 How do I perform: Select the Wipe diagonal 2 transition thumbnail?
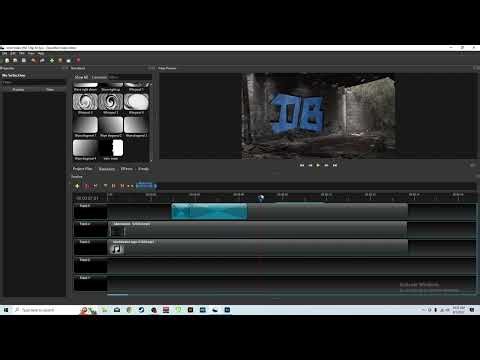point(111,125)
